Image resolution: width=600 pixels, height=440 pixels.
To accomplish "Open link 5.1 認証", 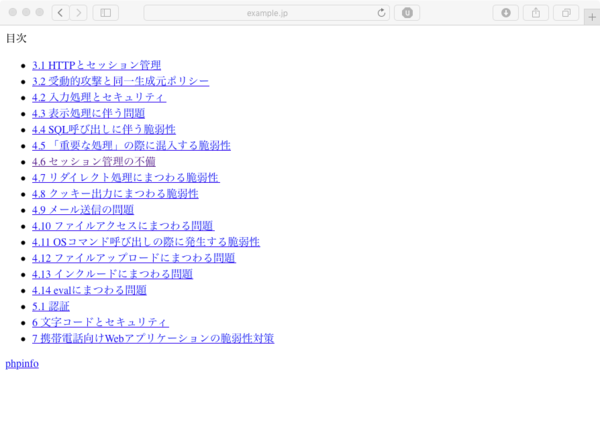I will (x=51, y=306).
